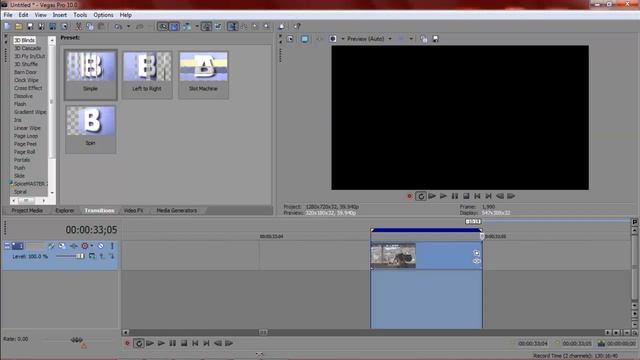This screenshot has height=360, width=640.
Task: Toggle Enable Snapping in the toolbar
Action: (x=163, y=27)
